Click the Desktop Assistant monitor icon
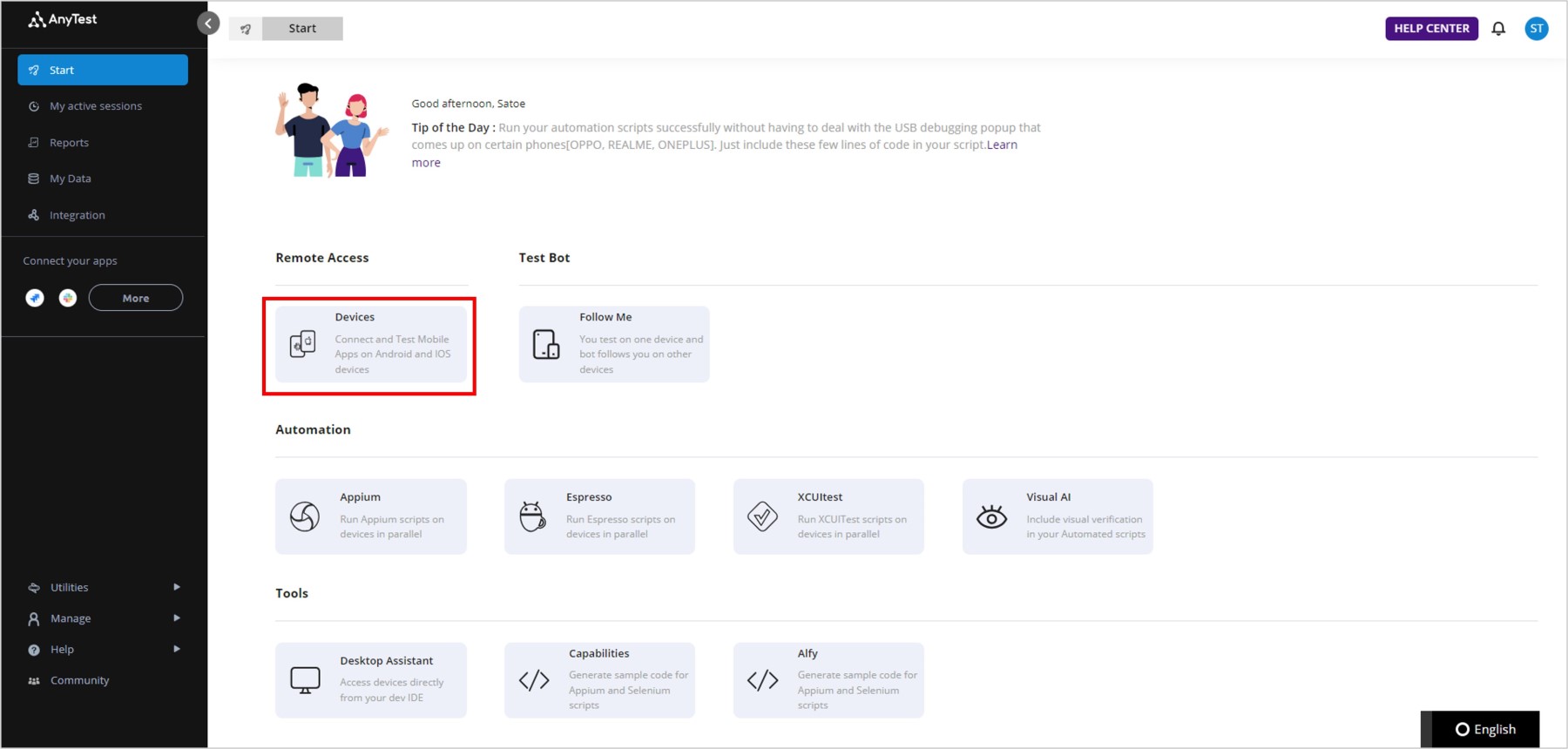Image resolution: width=1568 pixels, height=749 pixels. pos(305,680)
